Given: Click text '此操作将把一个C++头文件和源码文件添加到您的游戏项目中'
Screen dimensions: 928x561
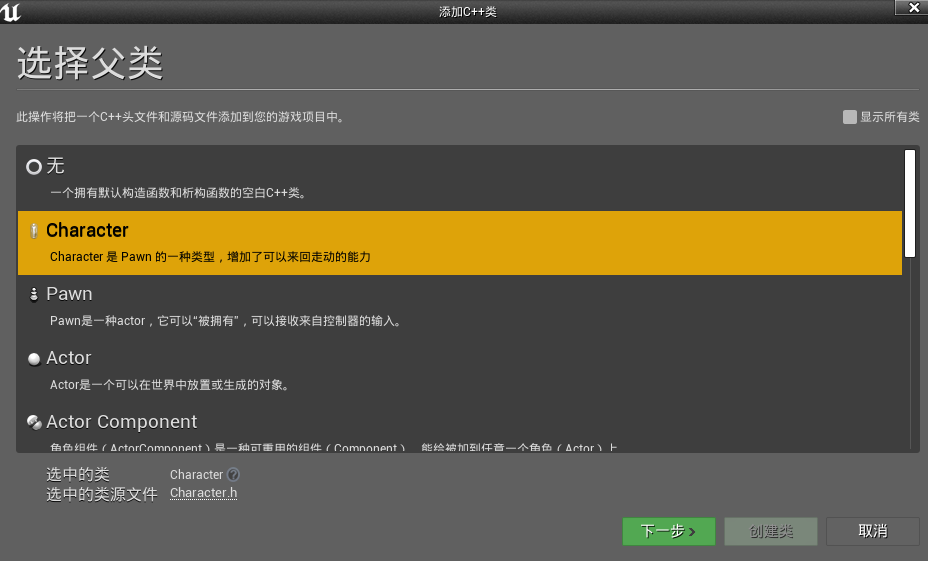Looking at the screenshot, I should pos(180,117).
